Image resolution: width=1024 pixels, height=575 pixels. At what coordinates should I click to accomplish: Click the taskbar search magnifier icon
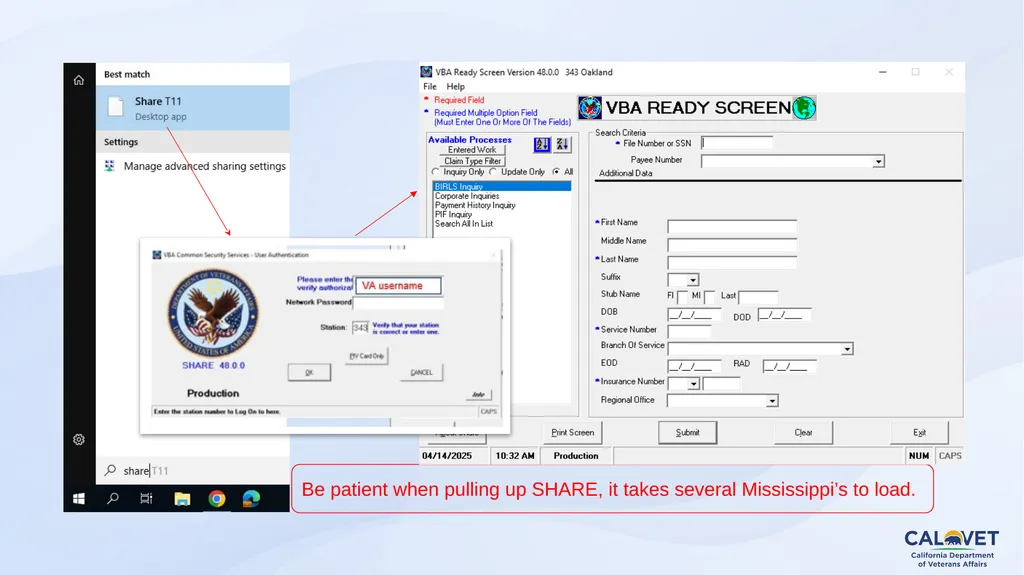tap(113, 499)
